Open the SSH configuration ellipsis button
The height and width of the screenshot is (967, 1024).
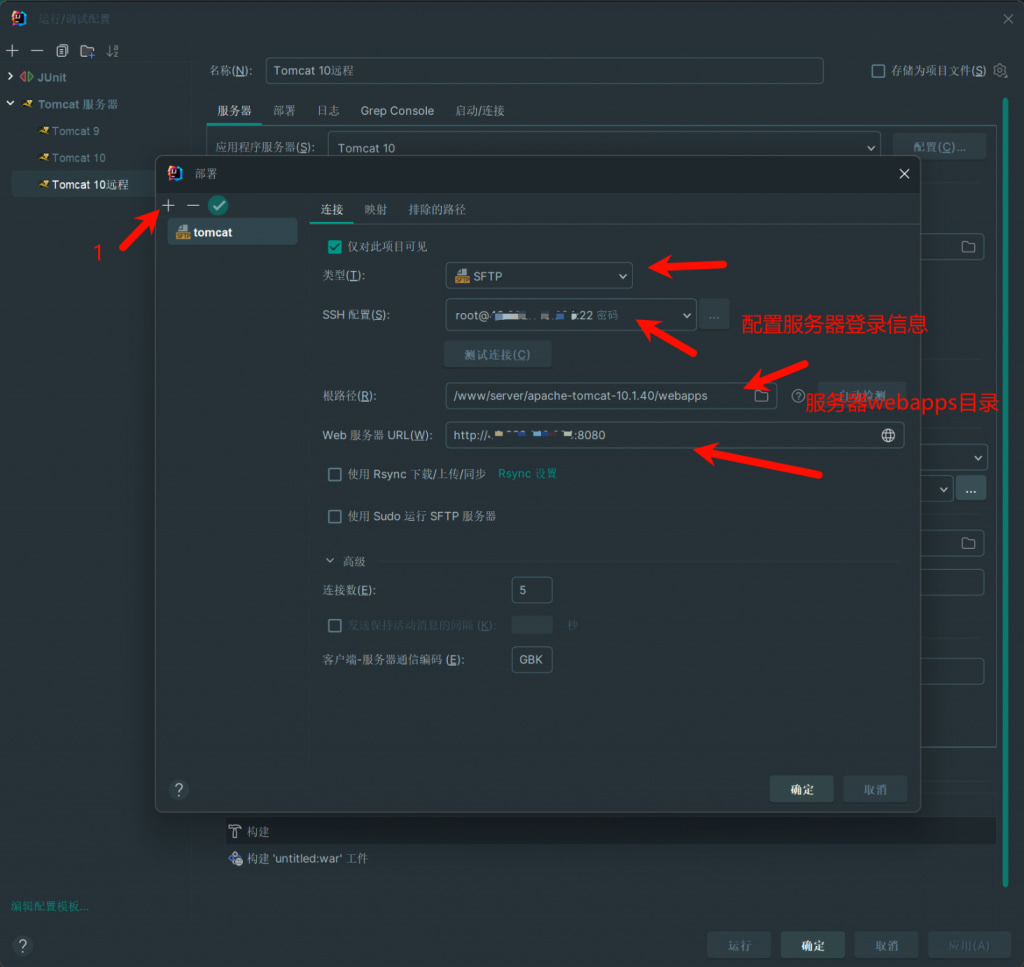tap(714, 315)
